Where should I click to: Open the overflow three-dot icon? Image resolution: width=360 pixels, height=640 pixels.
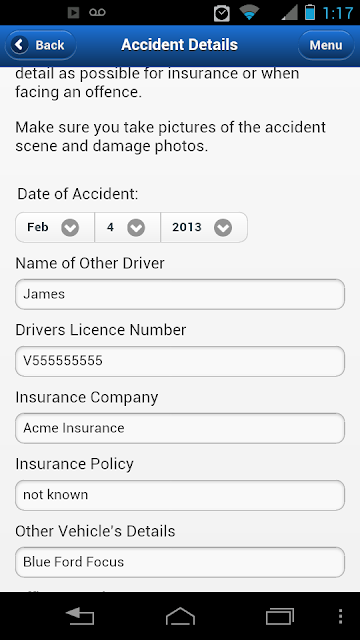pos(341,616)
